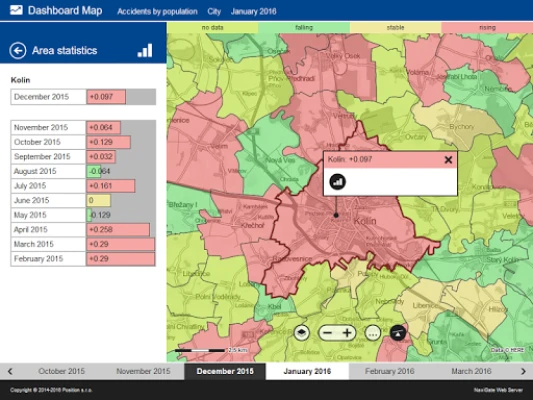Click the rising legend color swatch
Screen dimensions: 533x400
(x=487, y=28)
